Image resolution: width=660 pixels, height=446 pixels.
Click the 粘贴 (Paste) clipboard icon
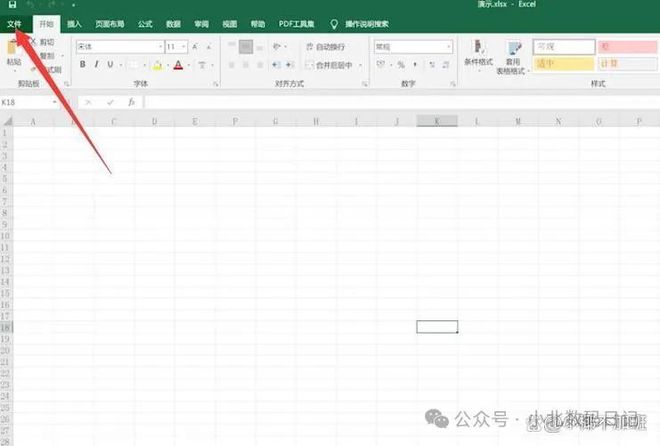[x=13, y=48]
